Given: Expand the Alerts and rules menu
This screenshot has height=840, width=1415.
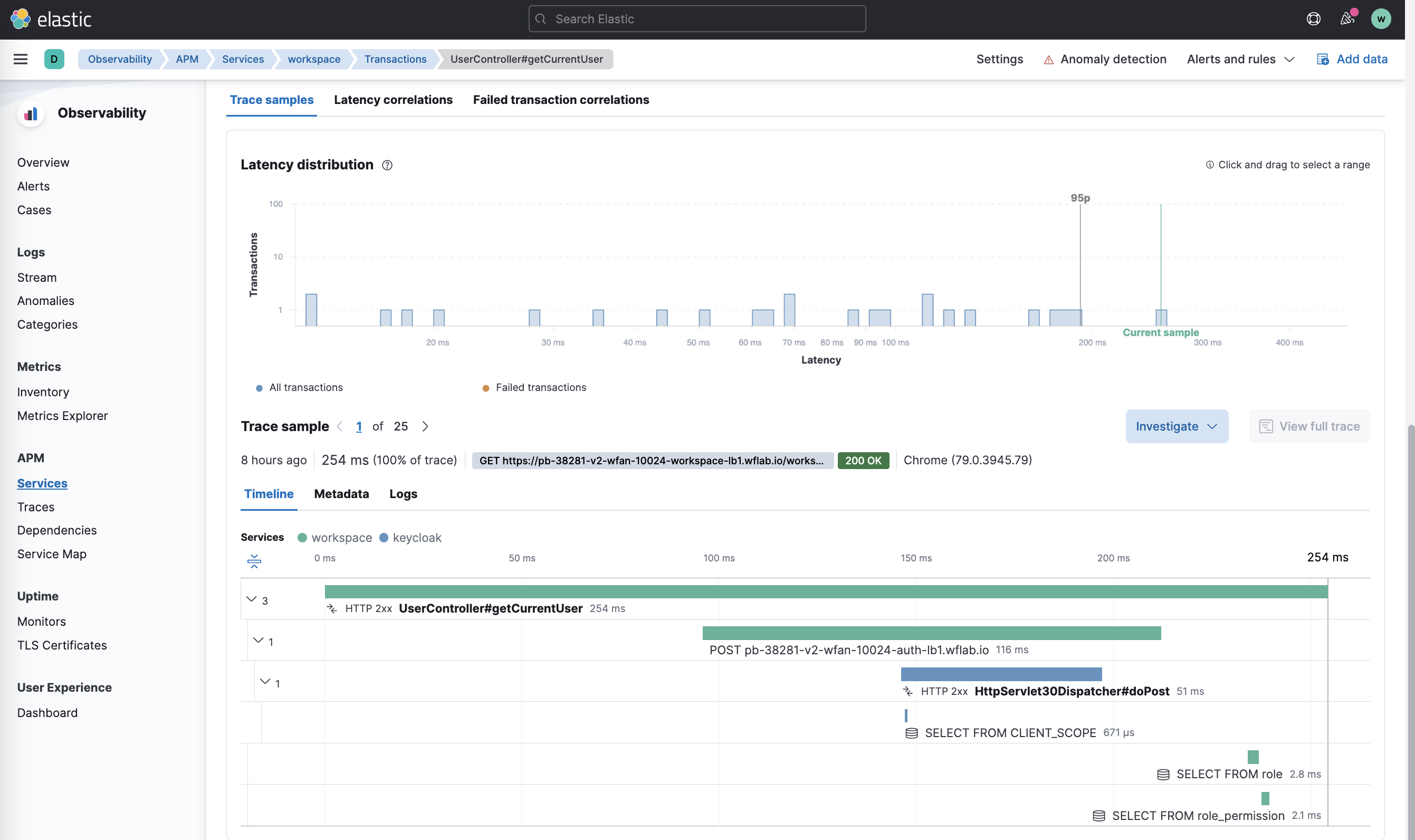Looking at the screenshot, I should coord(1241,60).
